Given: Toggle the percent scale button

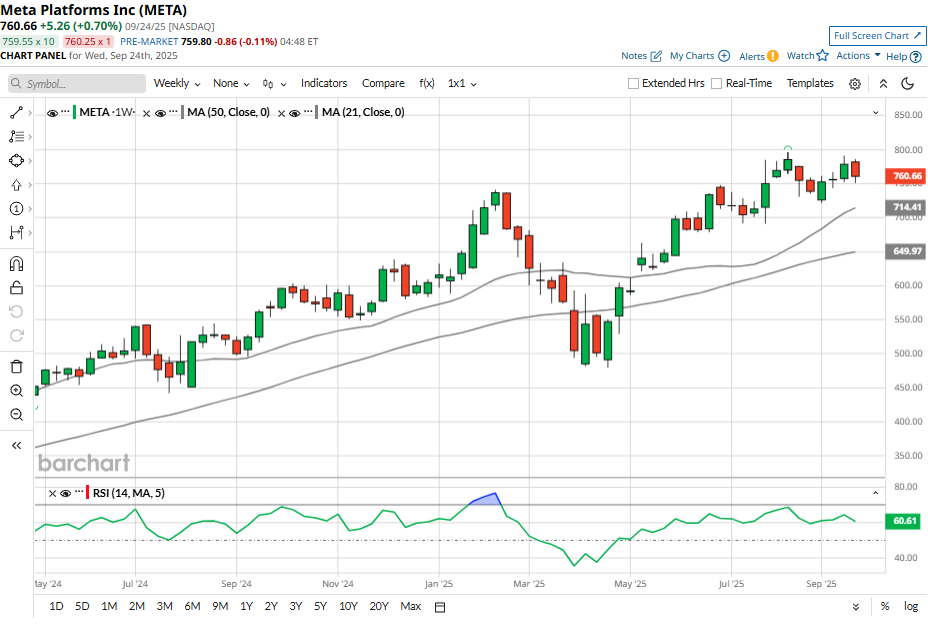Looking at the screenshot, I should pos(885,606).
